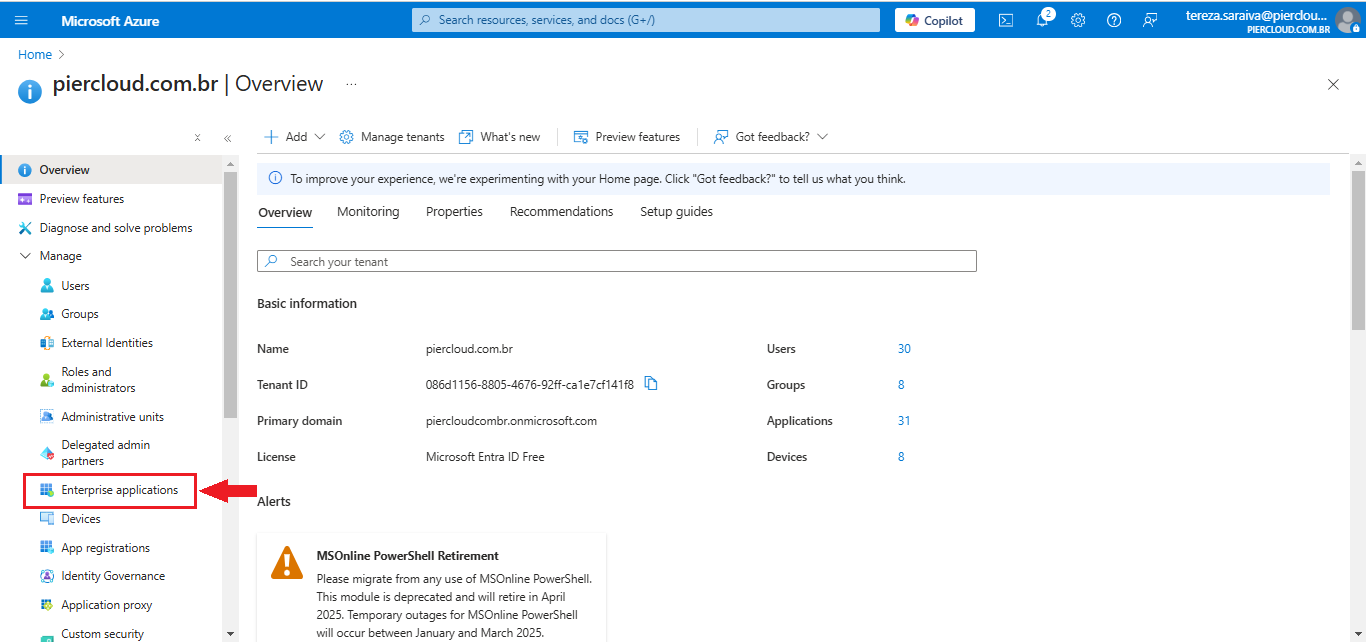Switch to the Properties tab

pos(454,212)
